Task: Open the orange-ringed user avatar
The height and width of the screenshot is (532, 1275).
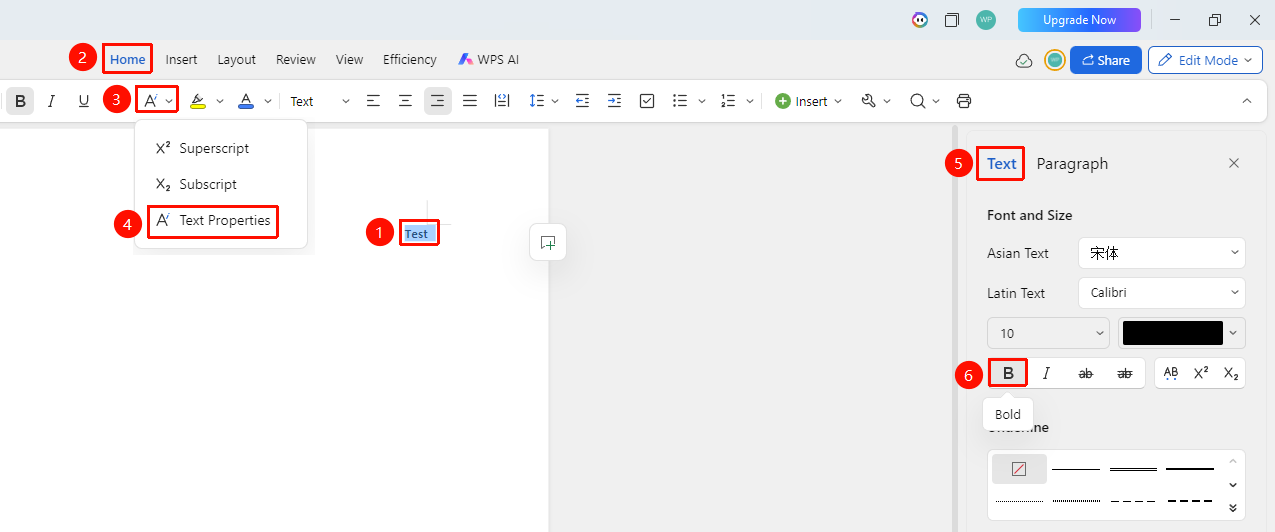Action: [1054, 60]
